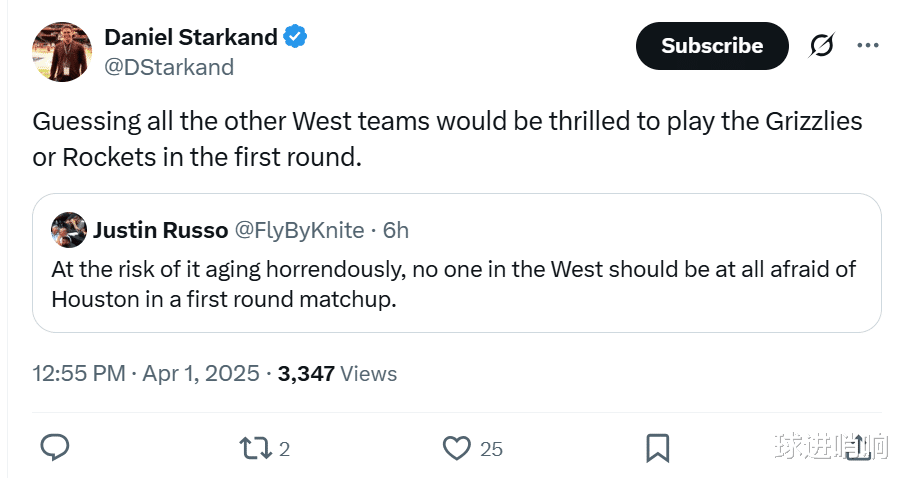904x478 pixels.
Task: Click the Daniel Starkand display name
Action: pos(190,38)
